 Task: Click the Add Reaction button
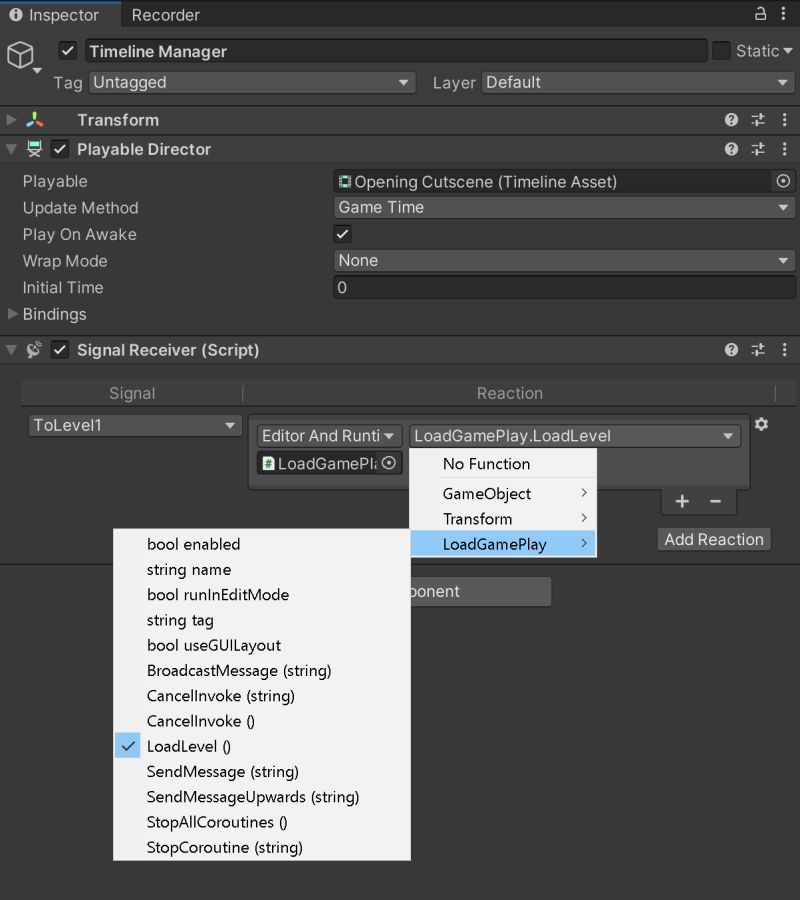click(x=713, y=539)
